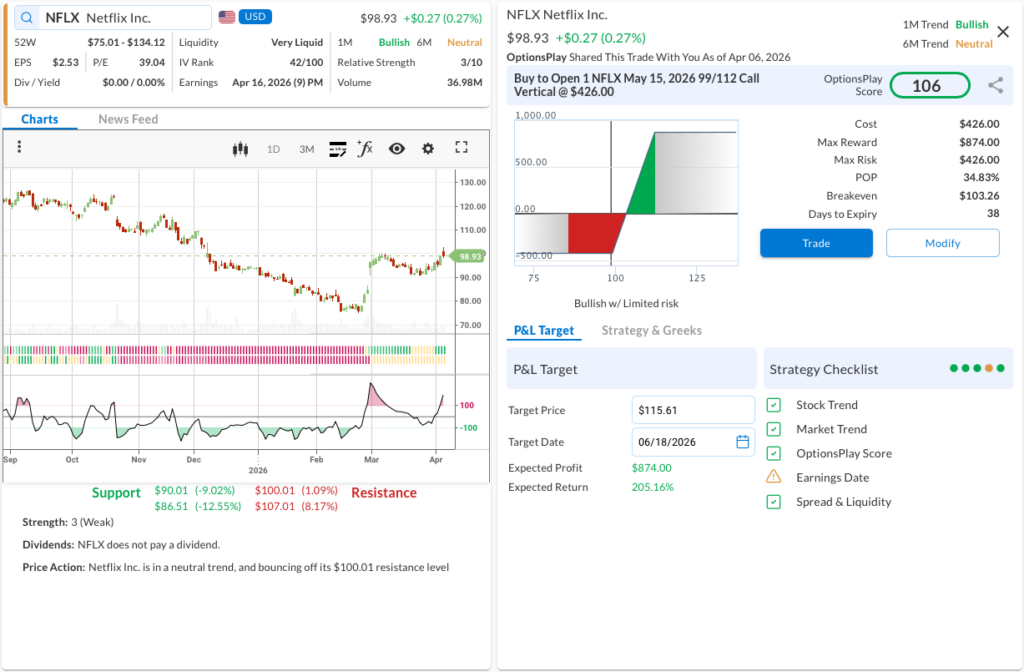Open the 1D interval dropdown
1024x672 pixels.
point(273,149)
